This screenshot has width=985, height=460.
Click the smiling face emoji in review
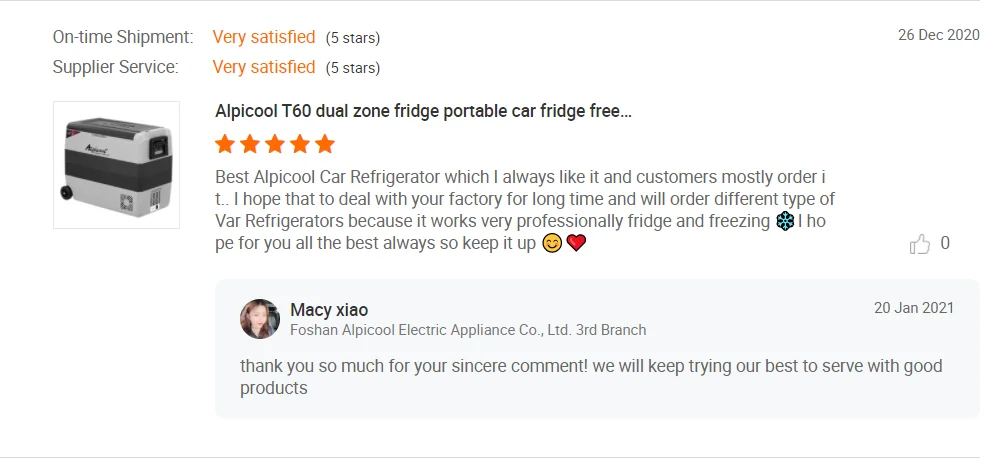pos(551,243)
